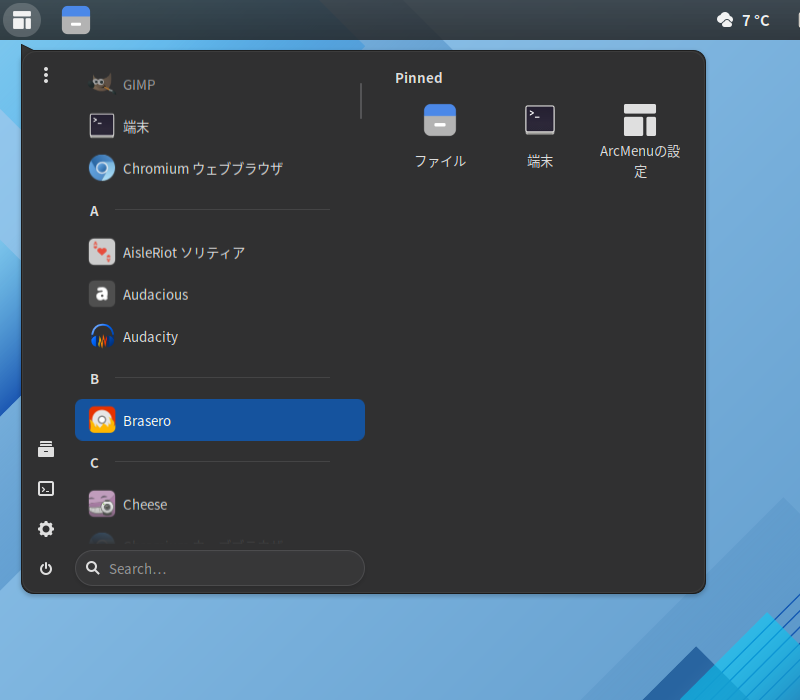Screen dimensions: 800x700
Task: Click the weather indicator showing 7 °C
Action: 743,20
